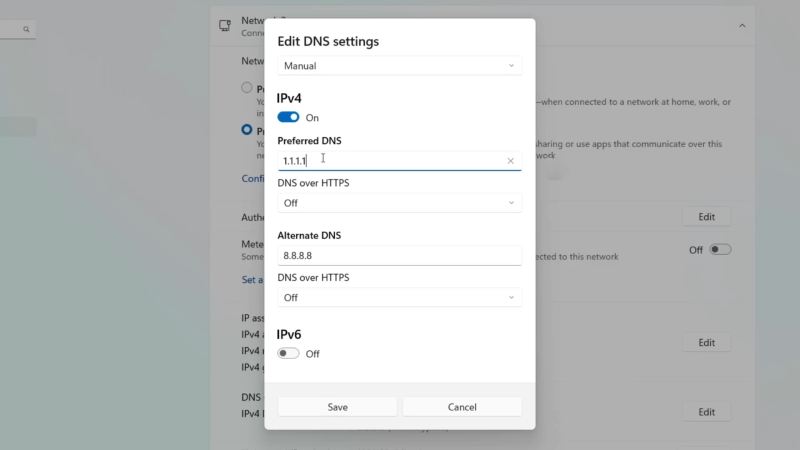
Task: Click Edit button beside IP assignment
Action: [x=707, y=343]
